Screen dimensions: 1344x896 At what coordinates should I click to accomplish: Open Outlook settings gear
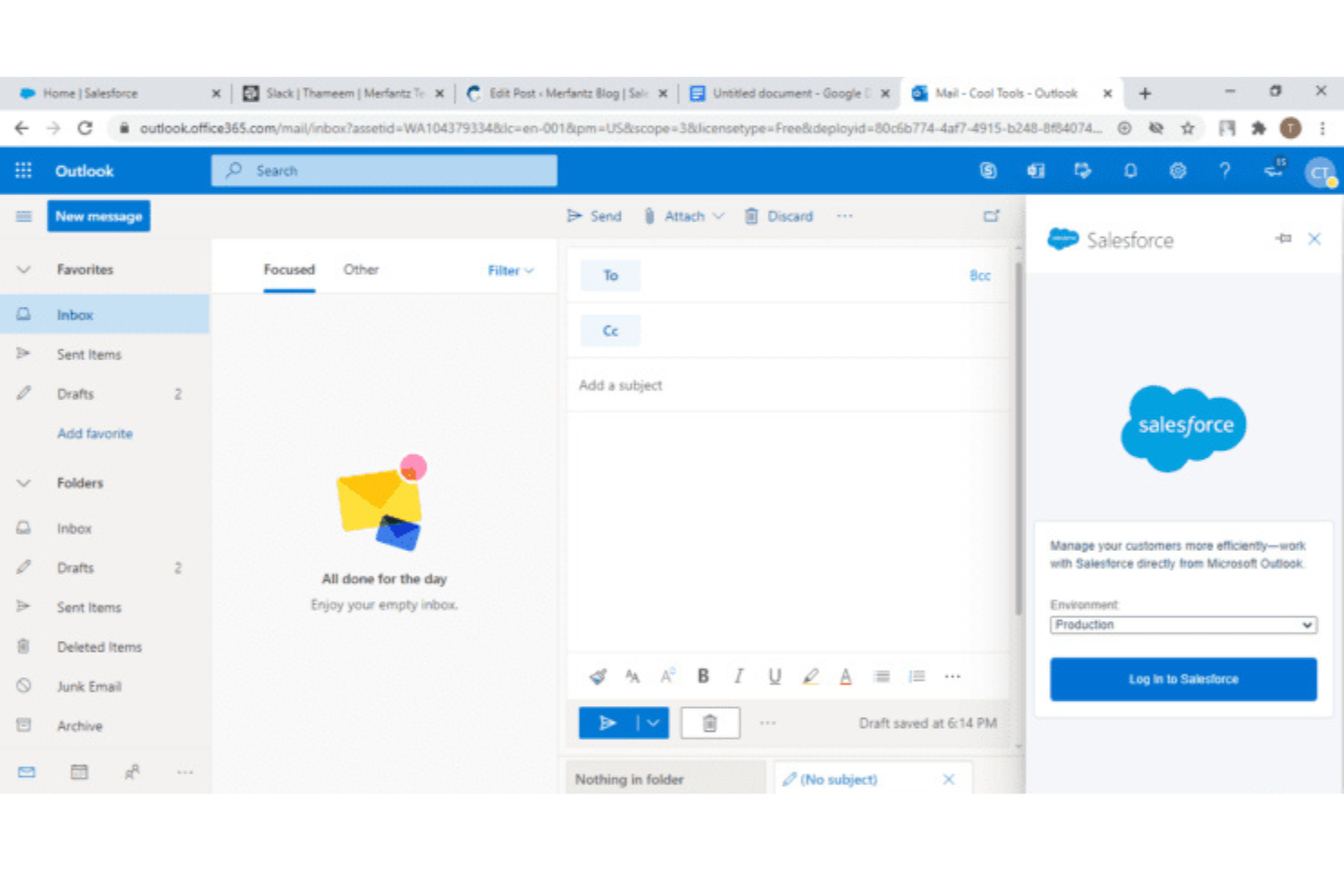pos(1177,170)
